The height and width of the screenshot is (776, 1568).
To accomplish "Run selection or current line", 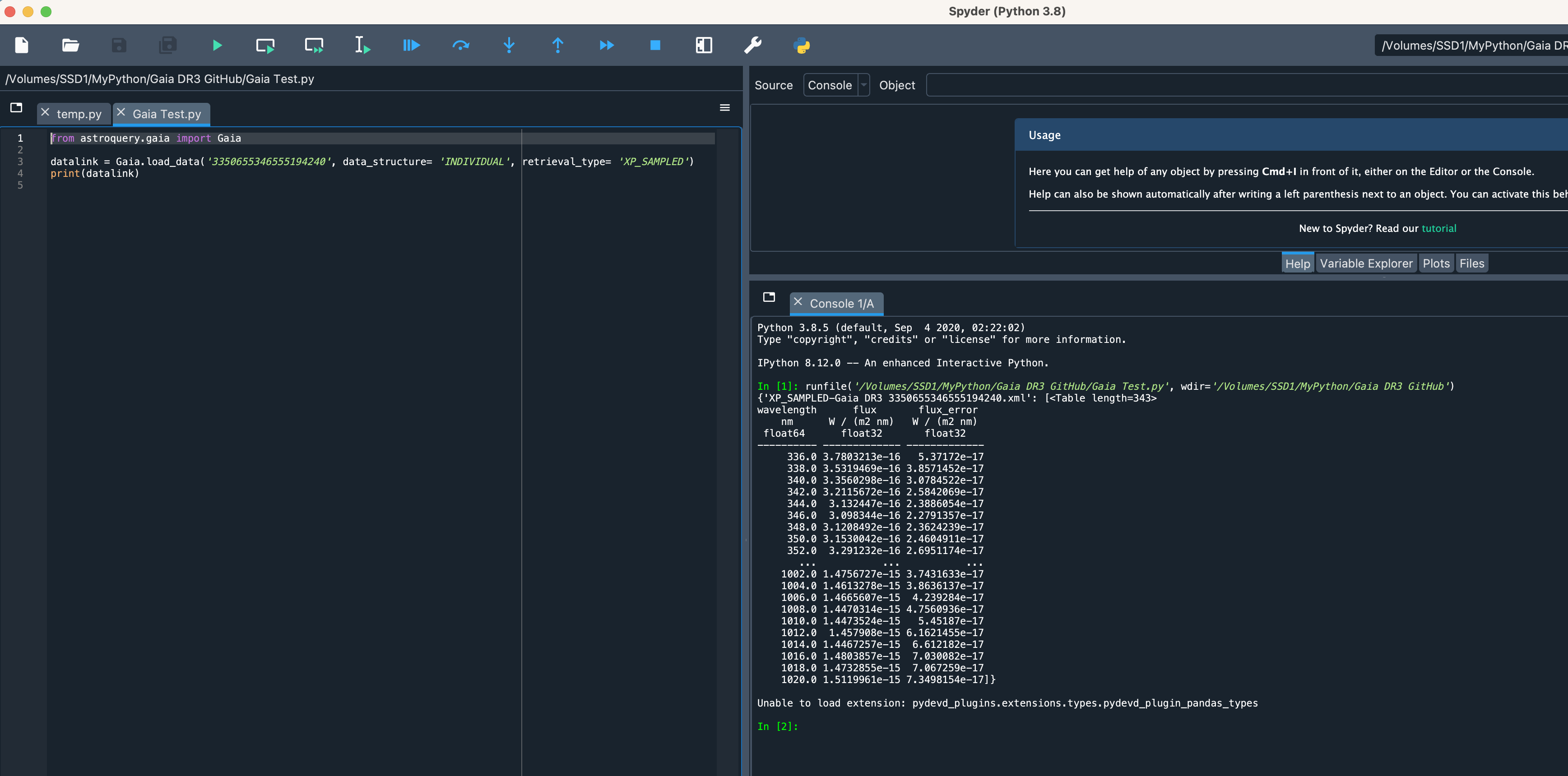I will [363, 45].
